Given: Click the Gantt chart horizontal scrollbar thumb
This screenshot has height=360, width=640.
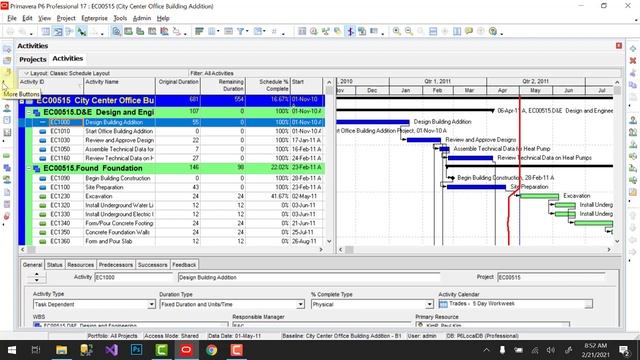Looking at the screenshot, I should [349, 249].
